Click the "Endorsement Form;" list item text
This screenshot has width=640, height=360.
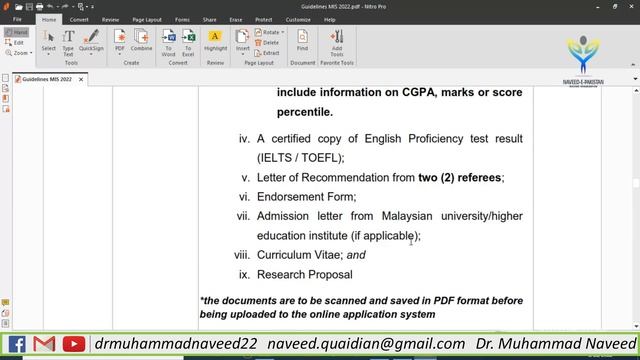307,197
